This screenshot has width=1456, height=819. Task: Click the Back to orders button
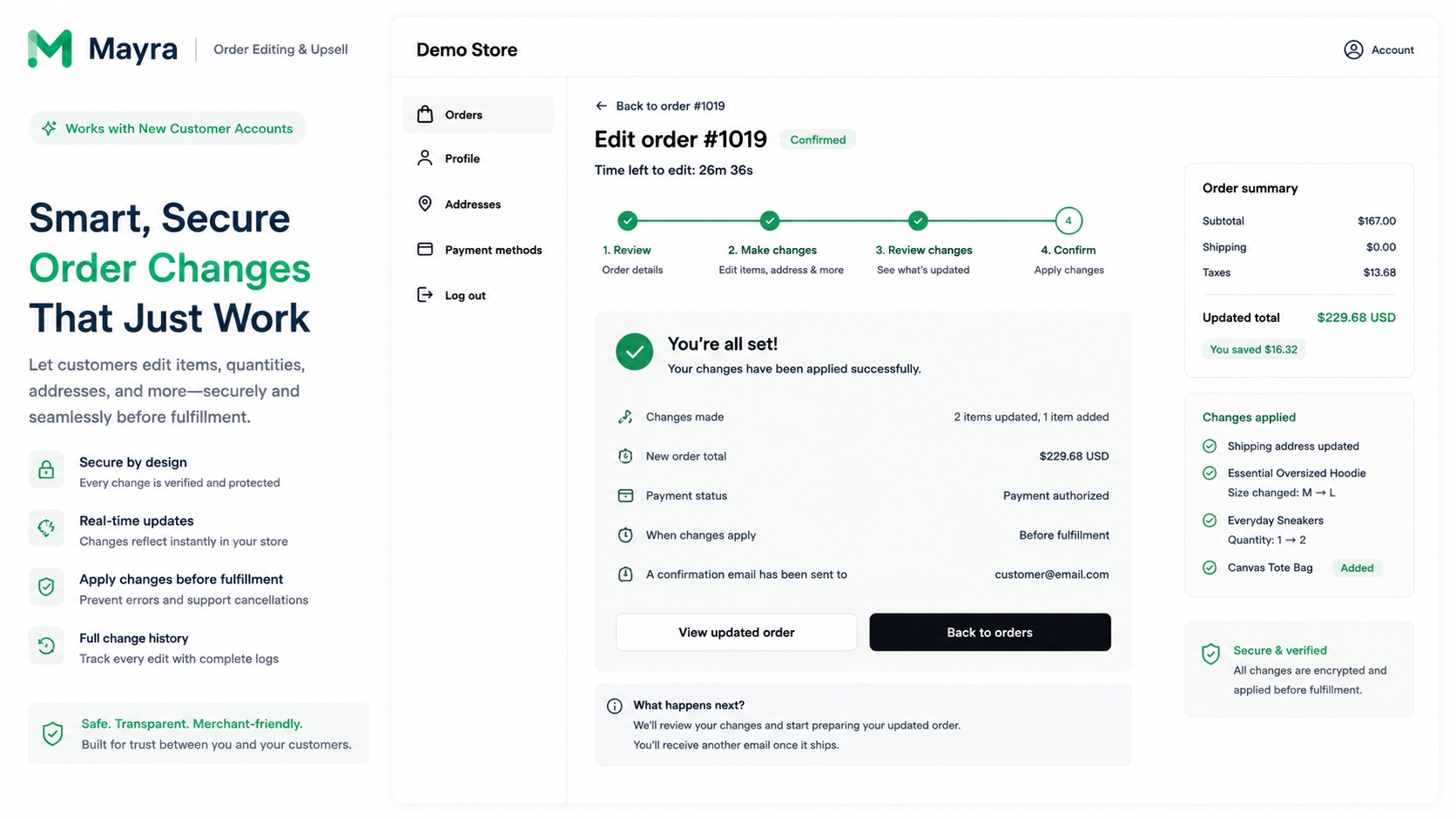point(990,632)
